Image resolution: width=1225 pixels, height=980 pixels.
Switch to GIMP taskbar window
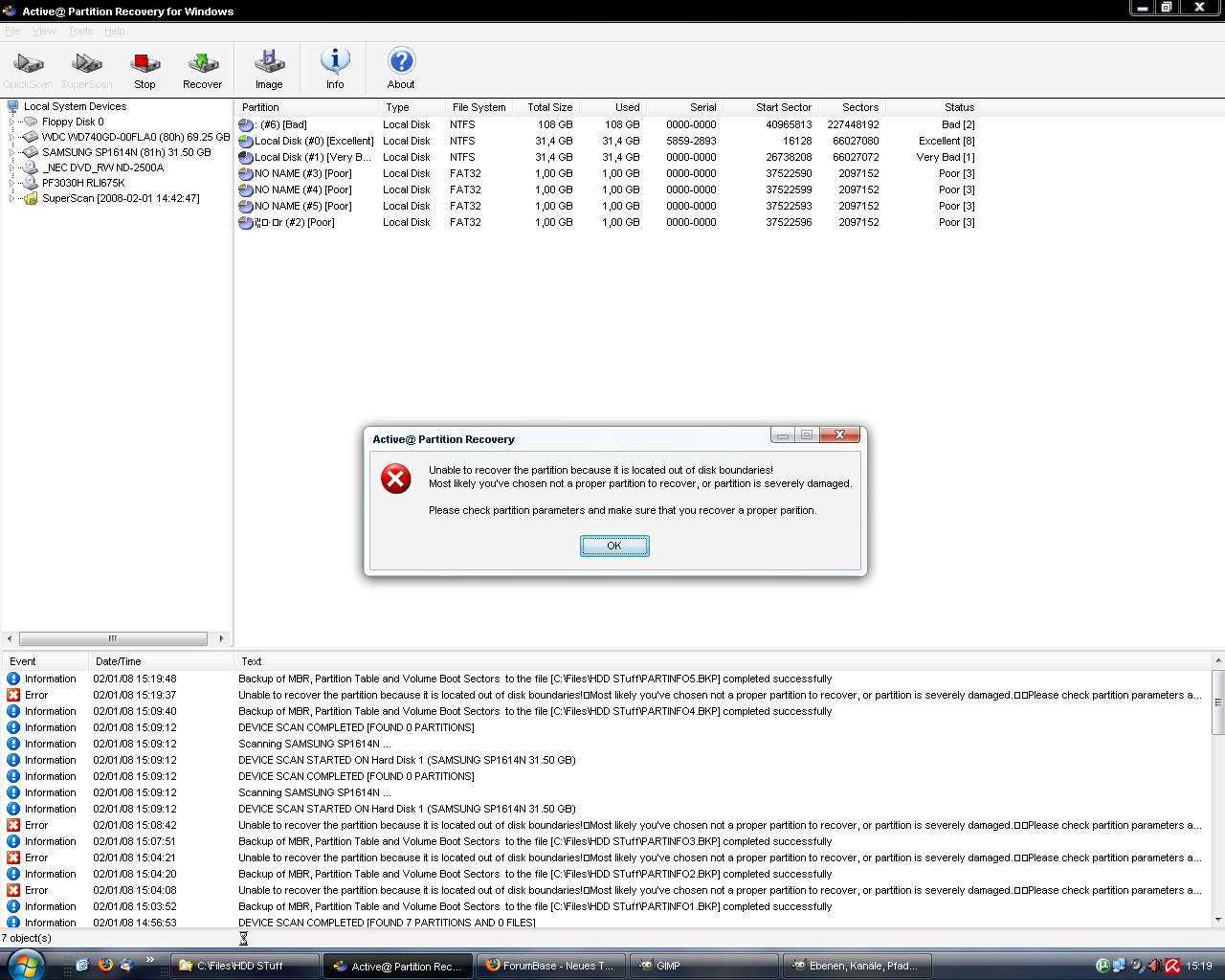[705, 966]
